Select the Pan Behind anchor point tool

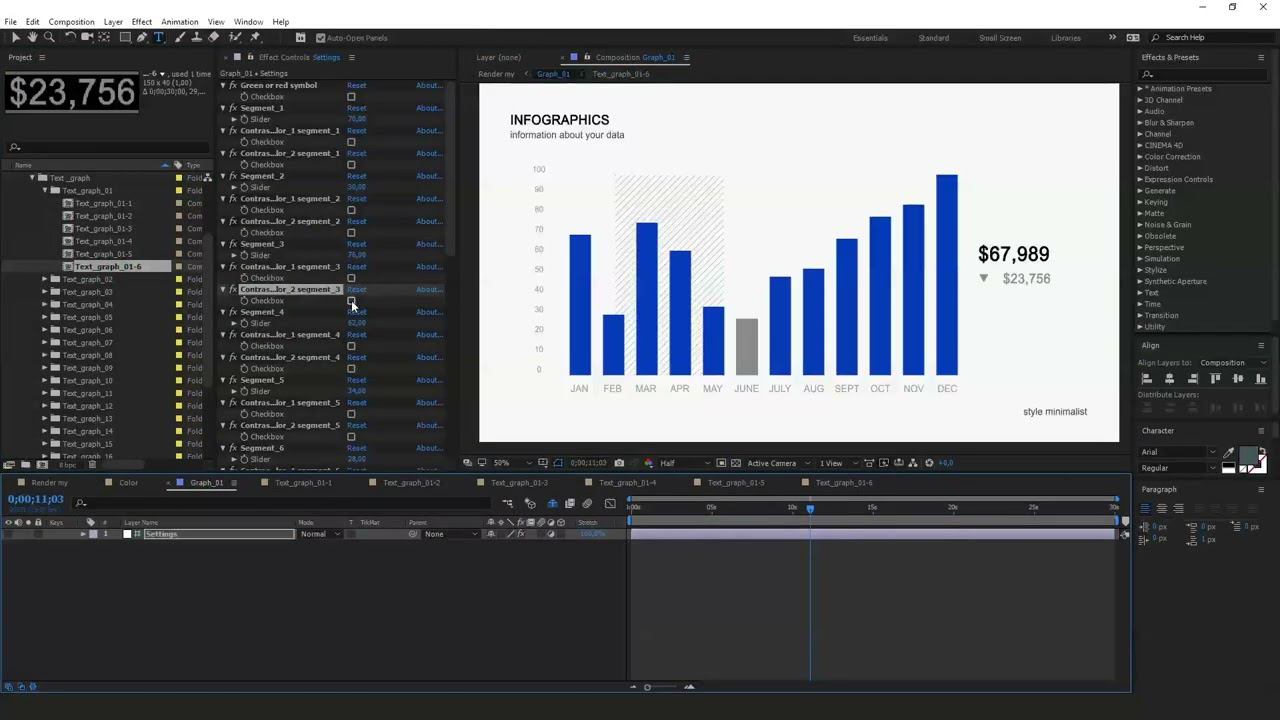tap(105, 38)
